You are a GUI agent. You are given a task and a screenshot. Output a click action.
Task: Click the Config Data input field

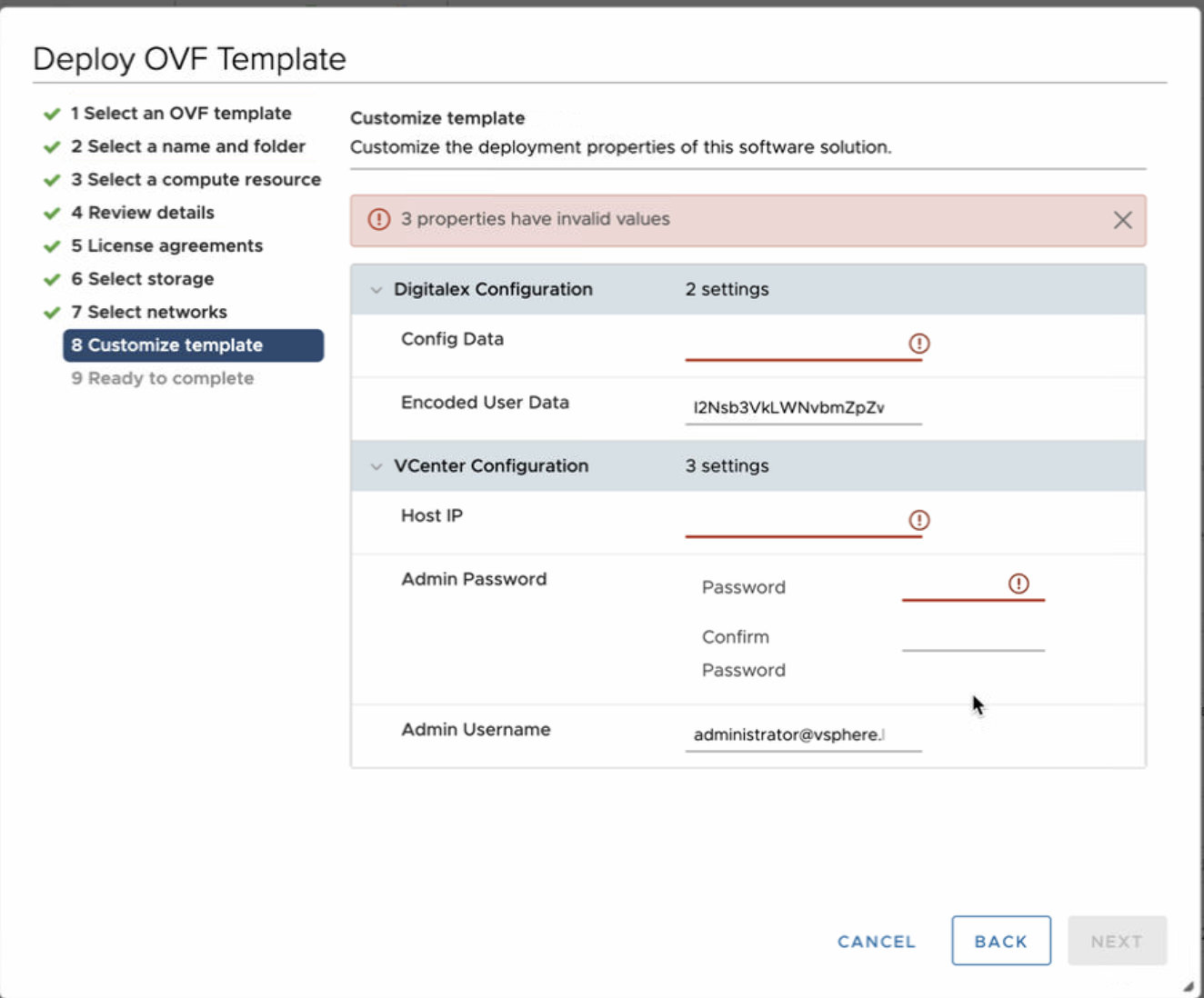coord(794,344)
